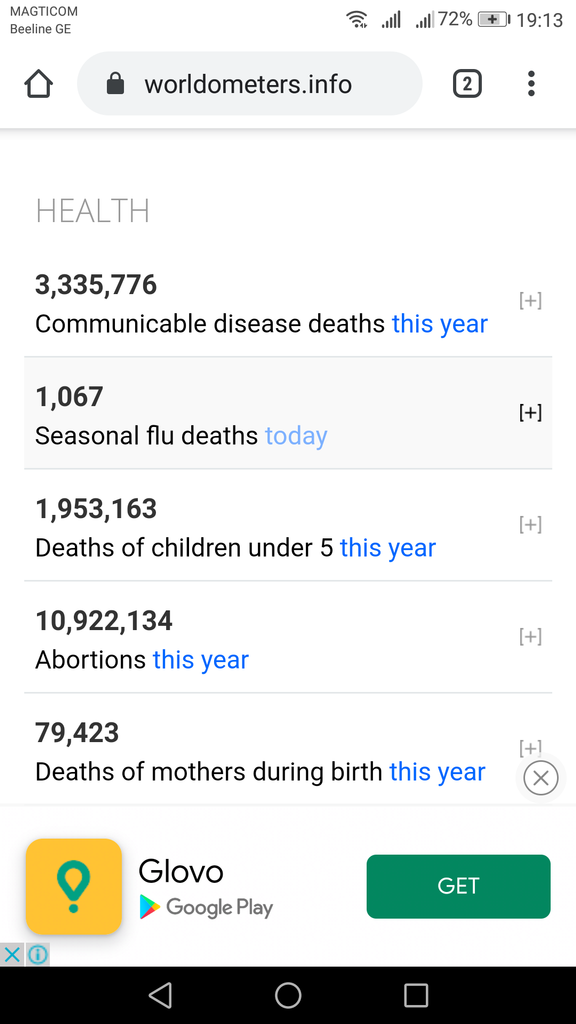Open the Chrome three-dot menu
Viewport: 576px width, 1024px height.
pyautogui.click(x=531, y=84)
